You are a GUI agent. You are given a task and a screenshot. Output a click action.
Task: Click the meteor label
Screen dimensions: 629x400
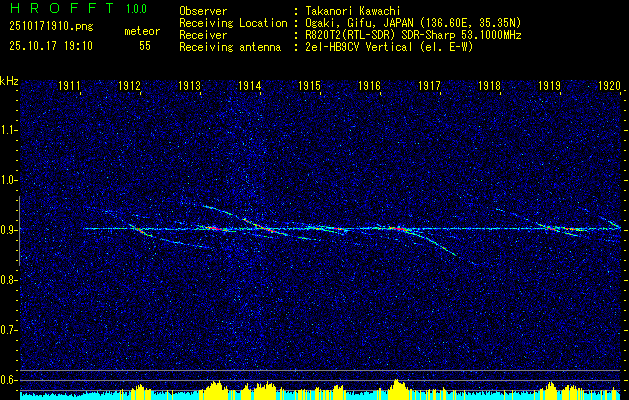click(x=142, y=31)
